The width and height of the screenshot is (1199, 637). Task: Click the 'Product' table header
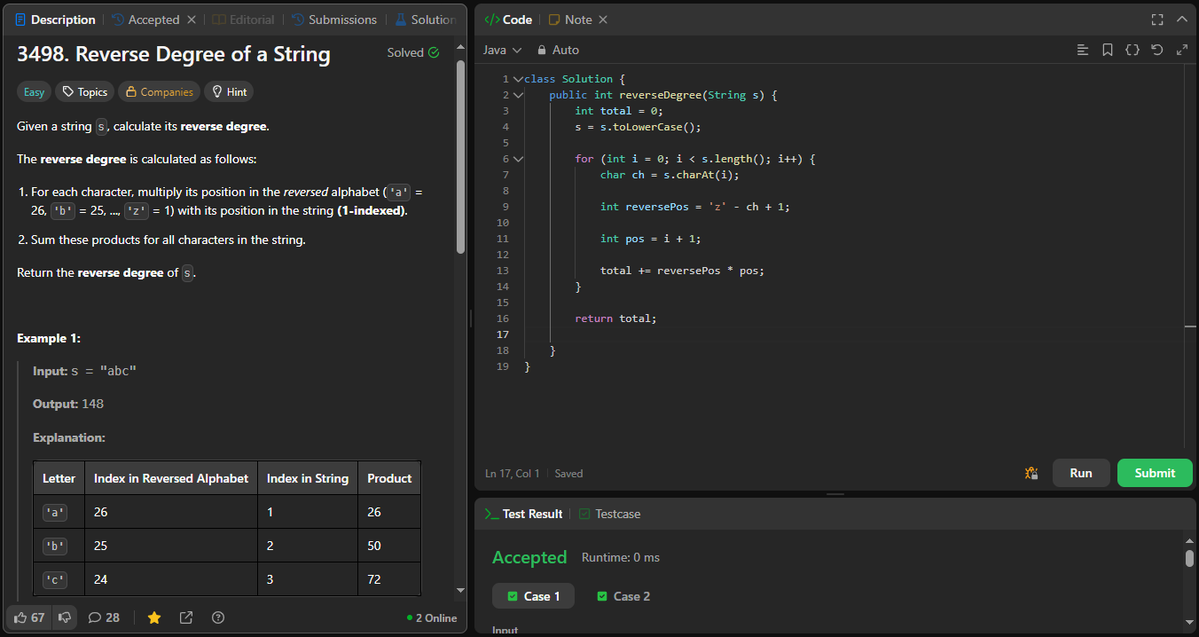[389, 478]
